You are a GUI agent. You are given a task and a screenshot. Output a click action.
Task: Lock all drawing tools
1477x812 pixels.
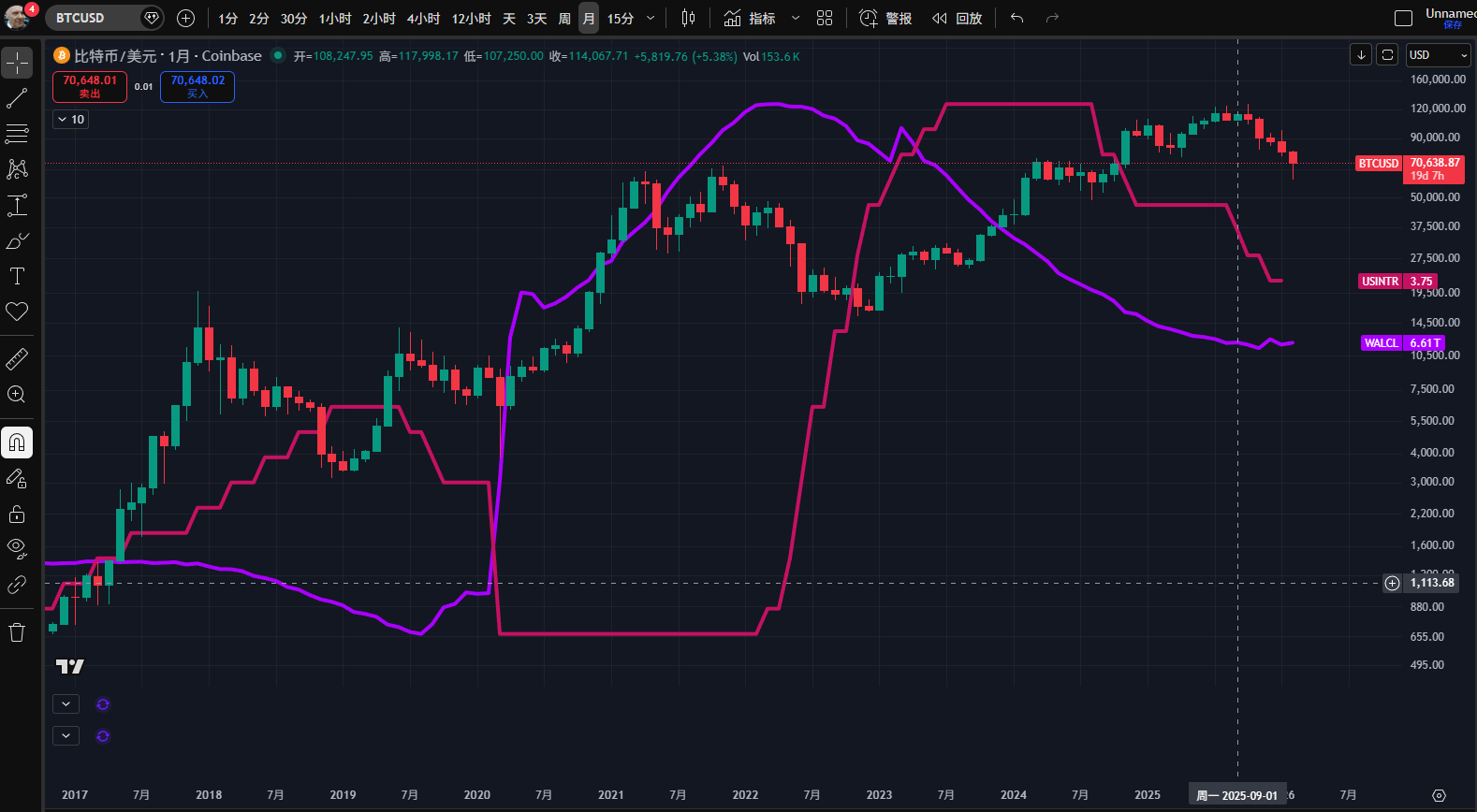(x=17, y=514)
